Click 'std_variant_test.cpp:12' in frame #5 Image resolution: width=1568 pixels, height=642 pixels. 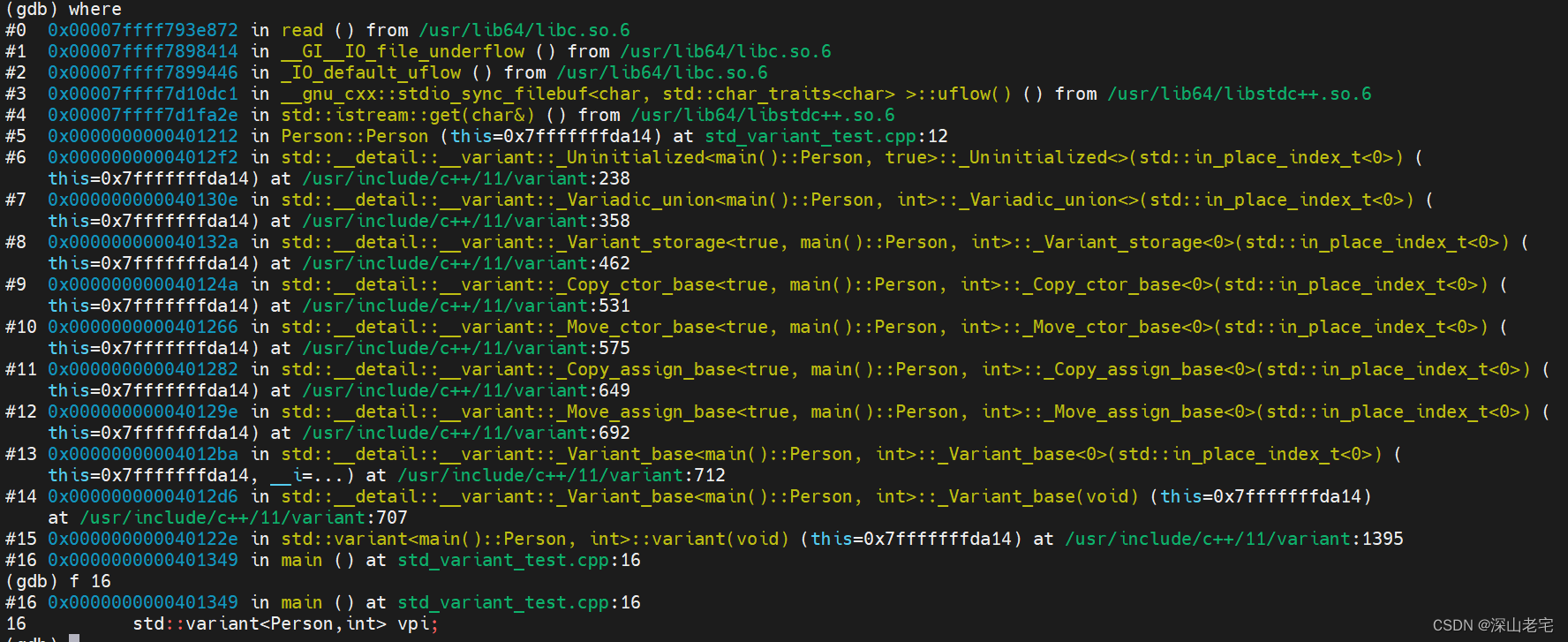tap(826, 136)
